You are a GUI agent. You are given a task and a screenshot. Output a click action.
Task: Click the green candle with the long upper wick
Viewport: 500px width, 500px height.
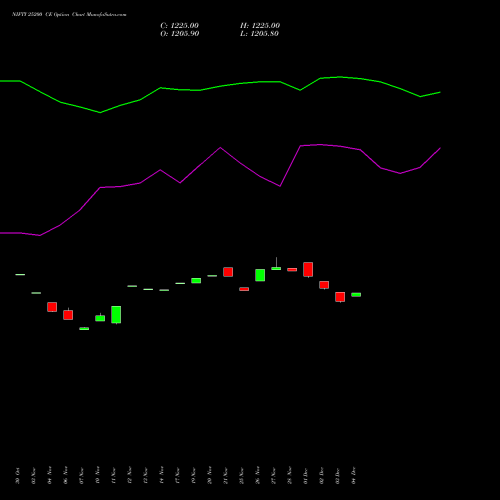pos(276,268)
